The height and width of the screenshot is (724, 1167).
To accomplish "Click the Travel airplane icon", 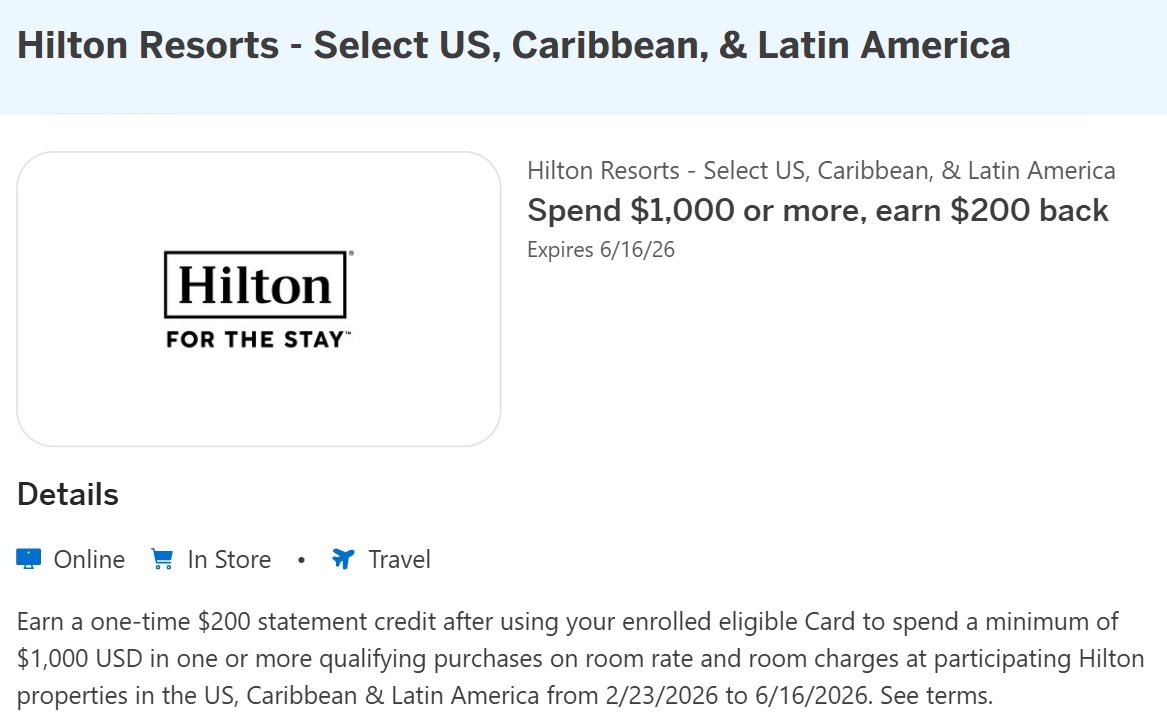I will [x=343, y=559].
